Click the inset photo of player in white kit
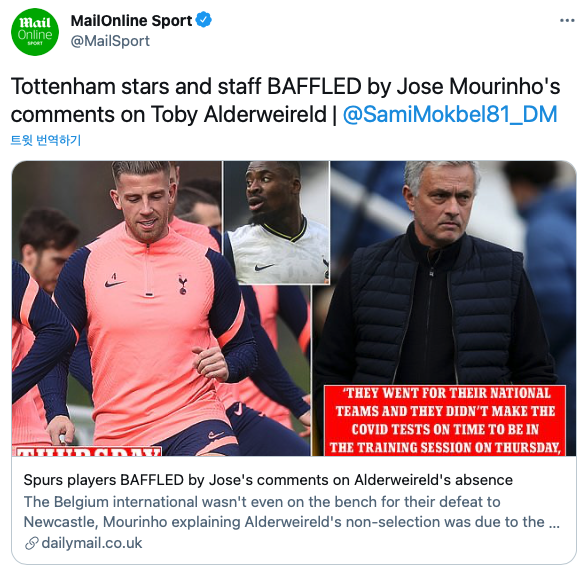Image resolution: width=587 pixels, height=574 pixels. (276, 223)
